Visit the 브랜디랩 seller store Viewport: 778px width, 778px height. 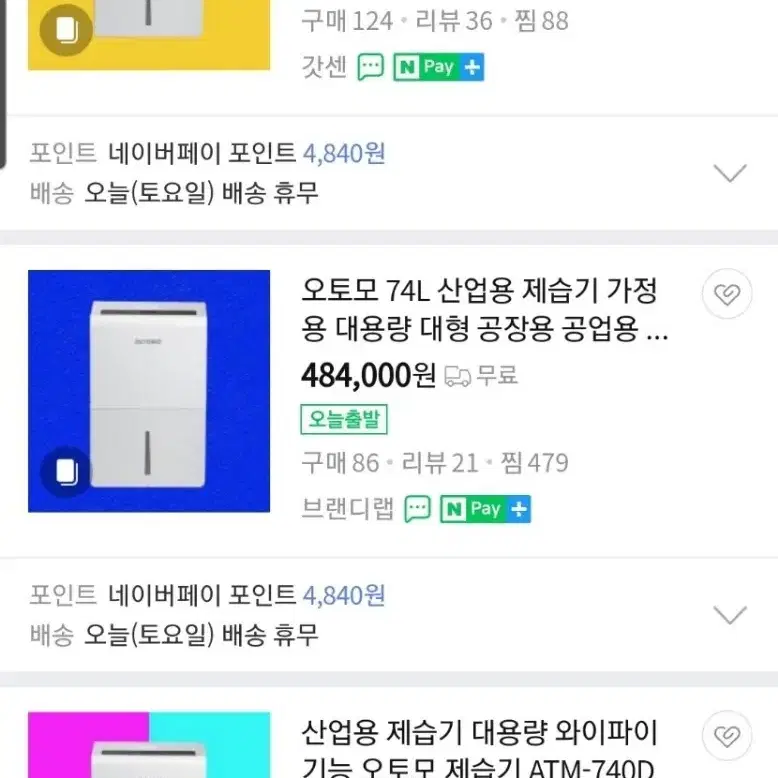(347, 509)
